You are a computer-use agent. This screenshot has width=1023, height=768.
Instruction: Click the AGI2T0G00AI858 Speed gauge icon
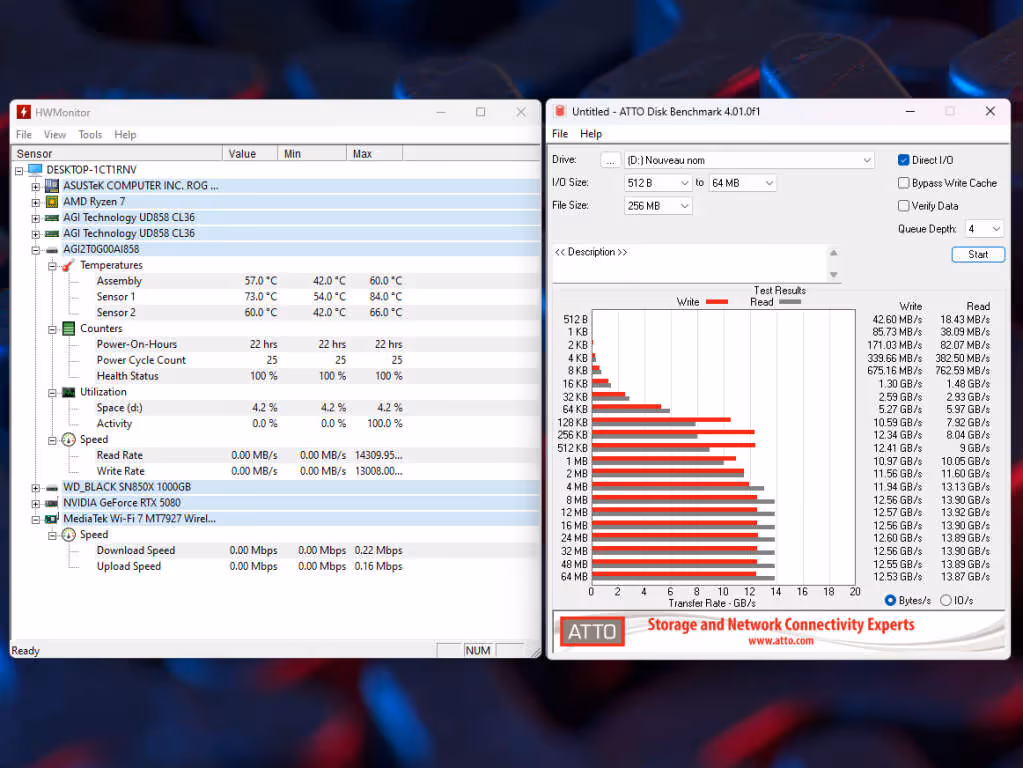69,440
